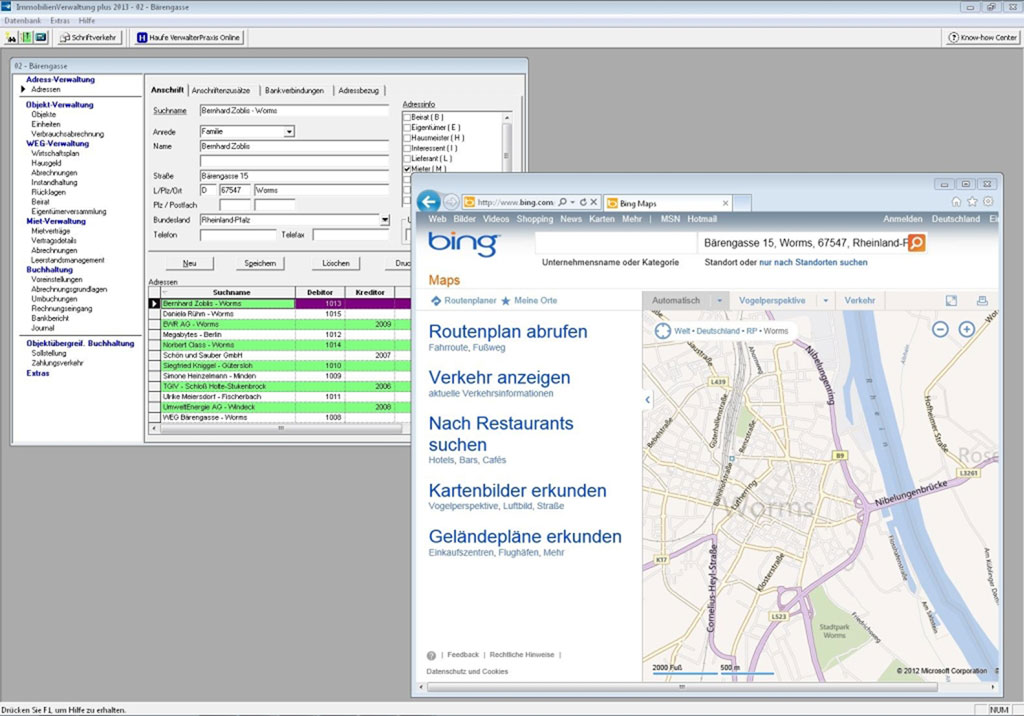Open the Know-how Center help button

click(x=982, y=37)
